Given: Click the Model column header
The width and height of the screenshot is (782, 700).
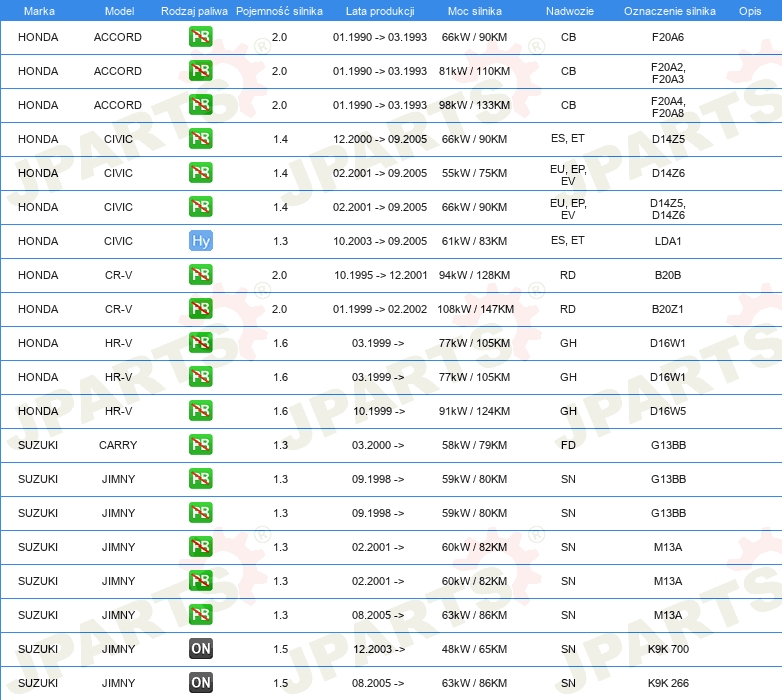Looking at the screenshot, I should click(x=119, y=11).
